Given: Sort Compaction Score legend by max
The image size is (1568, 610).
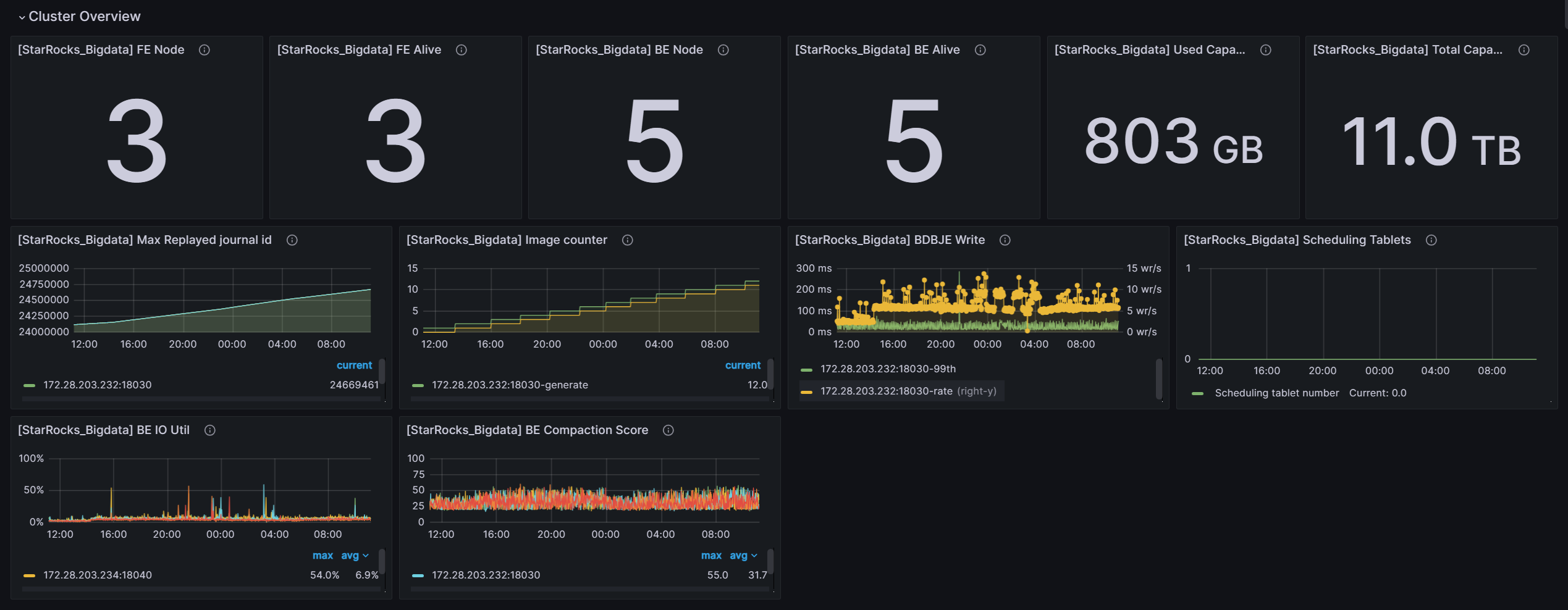Looking at the screenshot, I should tap(712, 556).
